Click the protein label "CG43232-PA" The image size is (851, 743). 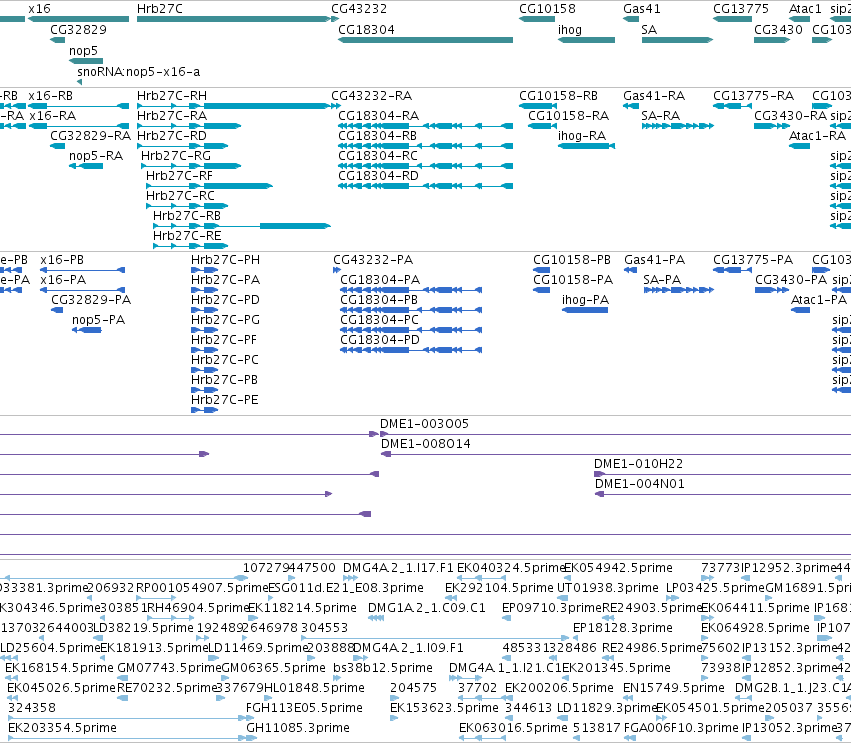coord(373,260)
